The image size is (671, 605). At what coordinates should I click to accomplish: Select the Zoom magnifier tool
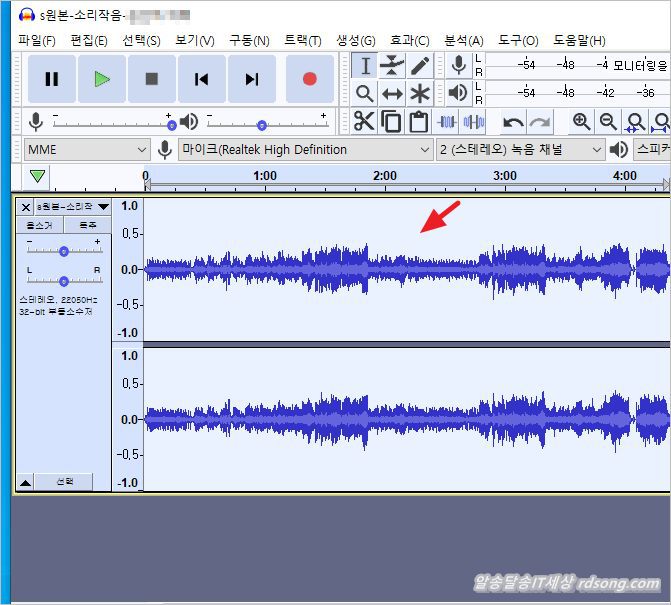point(365,93)
